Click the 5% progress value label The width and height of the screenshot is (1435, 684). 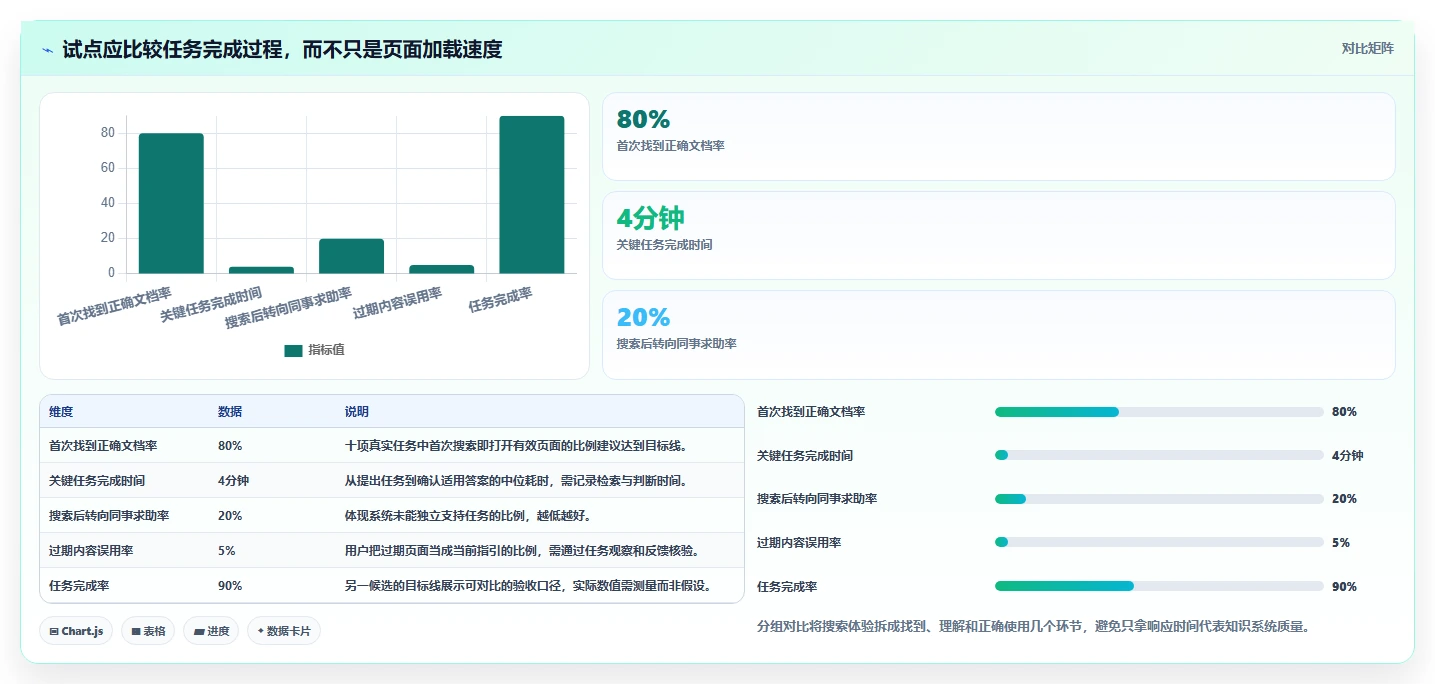(1341, 543)
